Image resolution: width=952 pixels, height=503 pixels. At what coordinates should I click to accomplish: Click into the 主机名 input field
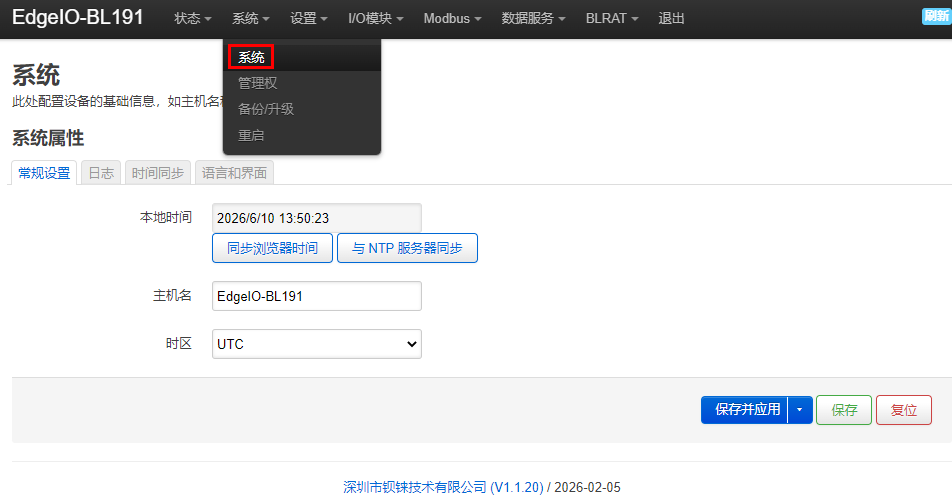(316, 296)
